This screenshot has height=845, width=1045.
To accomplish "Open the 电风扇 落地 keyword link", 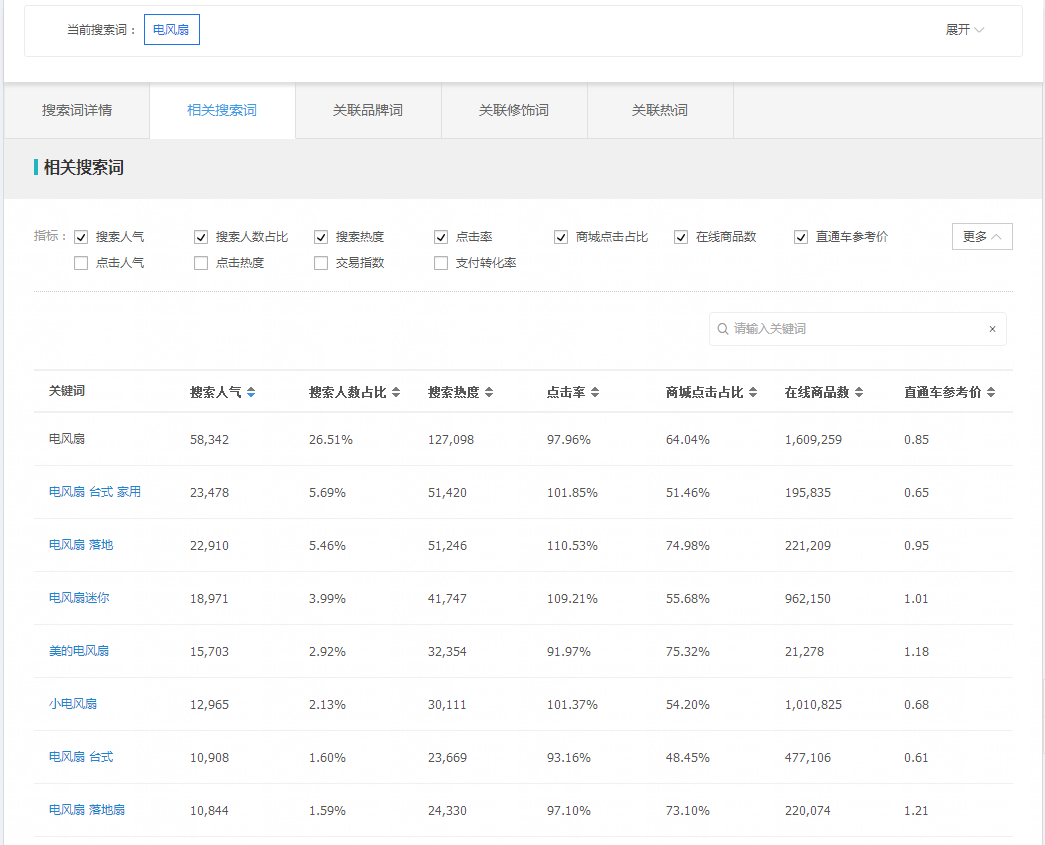I will [x=81, y=545].
